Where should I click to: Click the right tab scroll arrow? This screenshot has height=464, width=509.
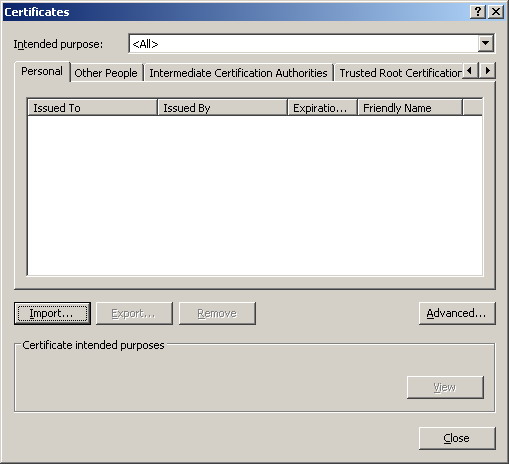point(488,71)
